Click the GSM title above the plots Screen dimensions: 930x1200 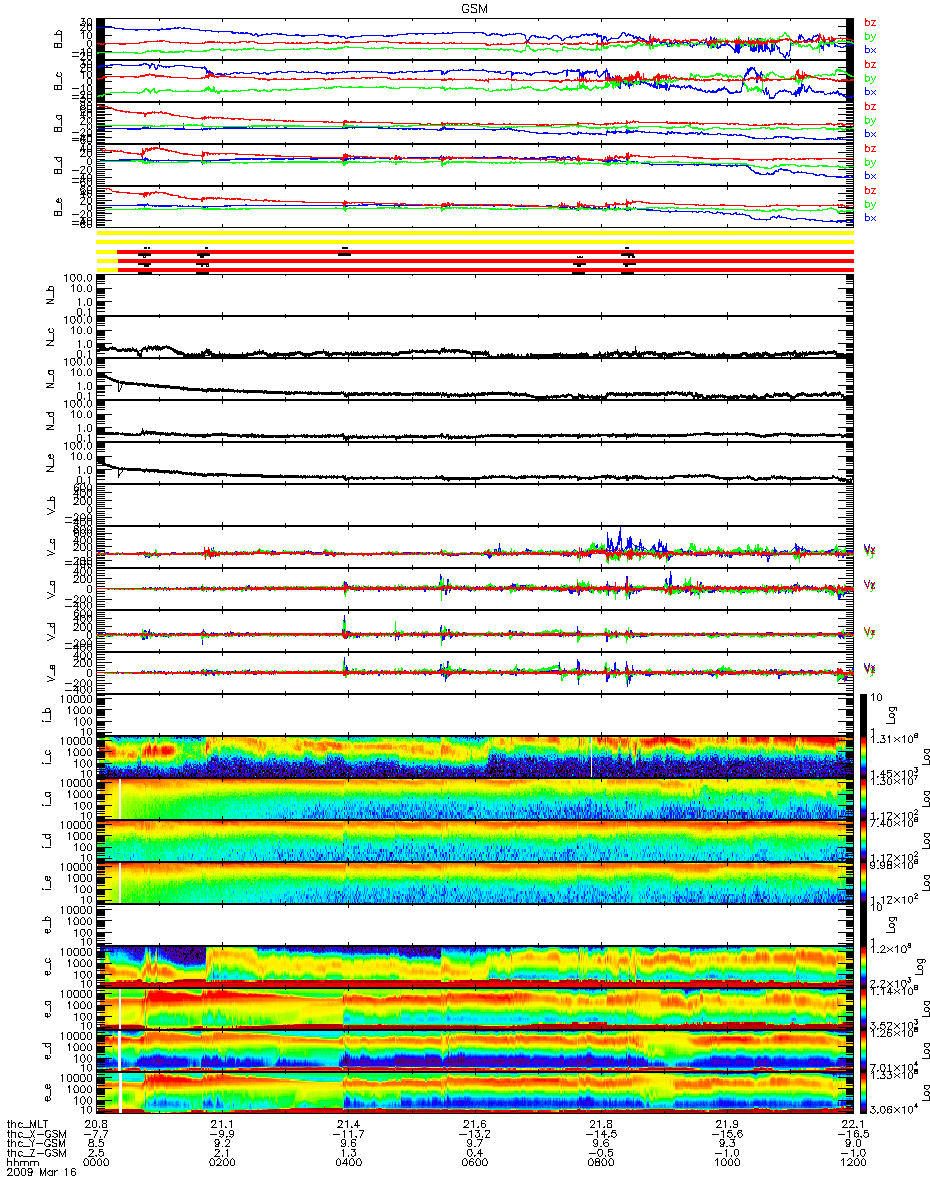[x=474, y=8]
